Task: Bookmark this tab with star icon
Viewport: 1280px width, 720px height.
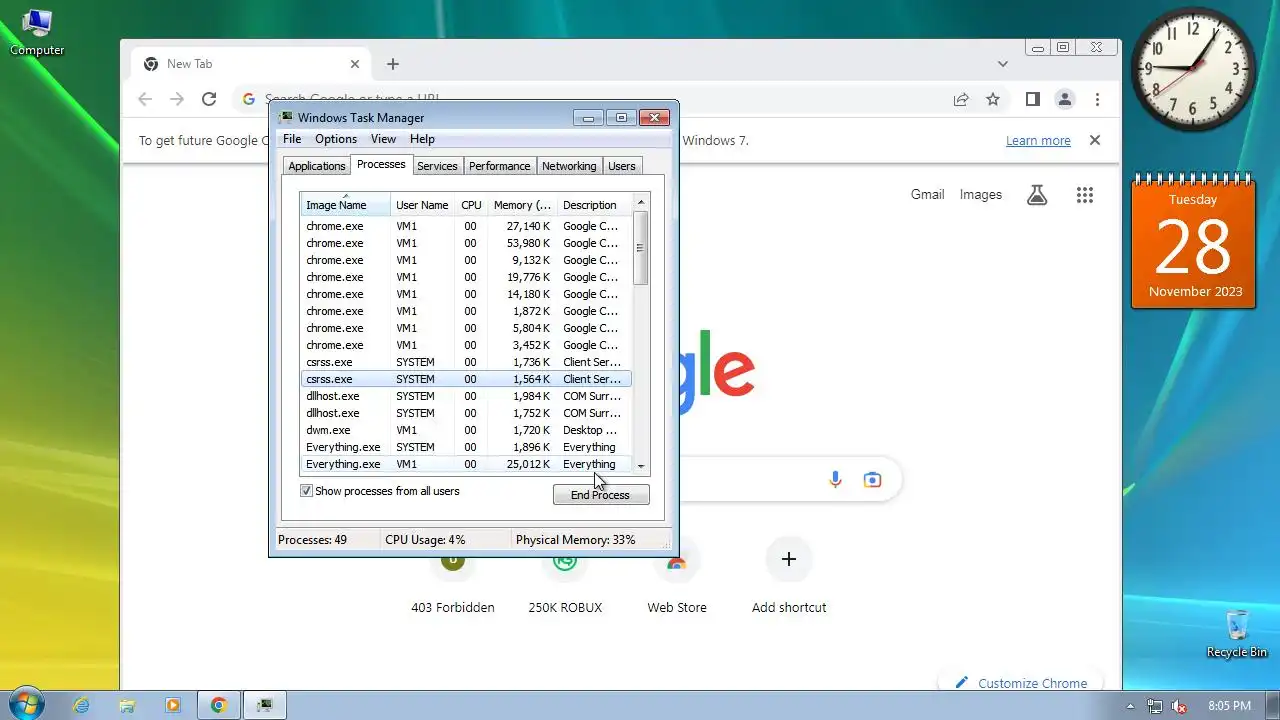Action: (x=993, y=99)
